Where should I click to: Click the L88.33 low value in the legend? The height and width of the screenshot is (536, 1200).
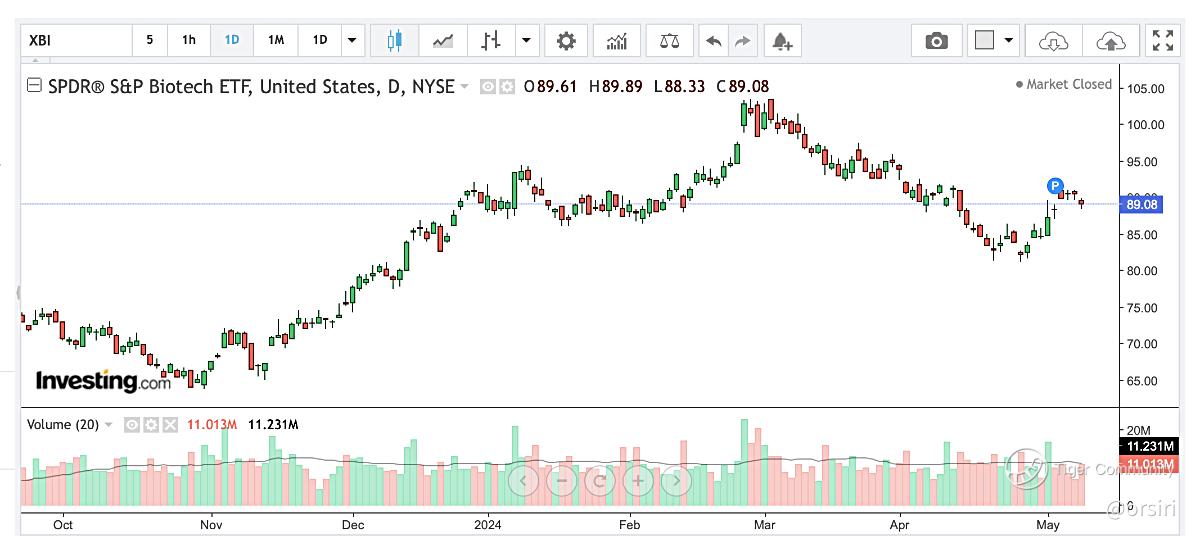680,86
